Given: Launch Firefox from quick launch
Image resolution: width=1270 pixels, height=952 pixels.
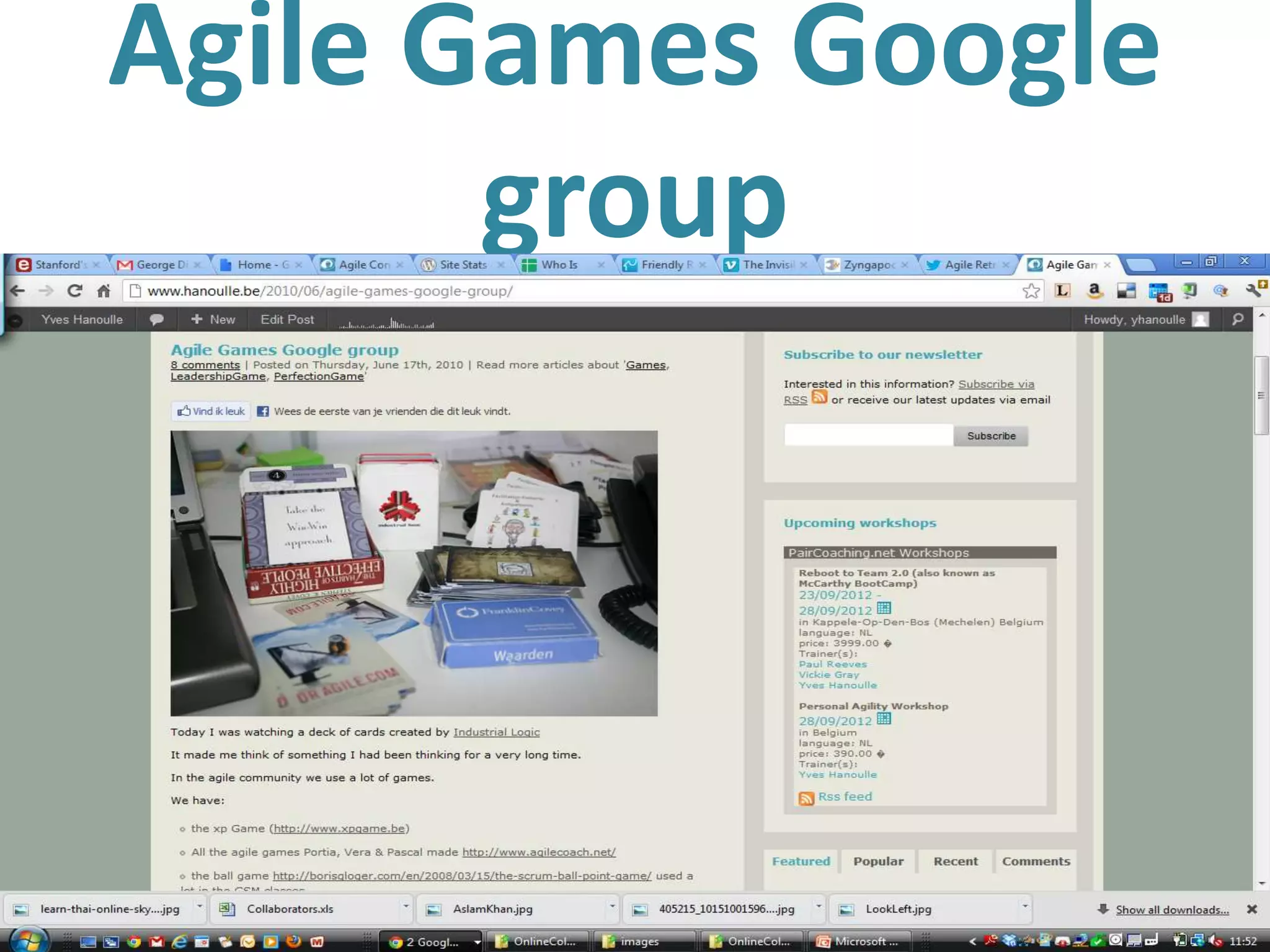Looking at the screenshot, I should 293,941.
